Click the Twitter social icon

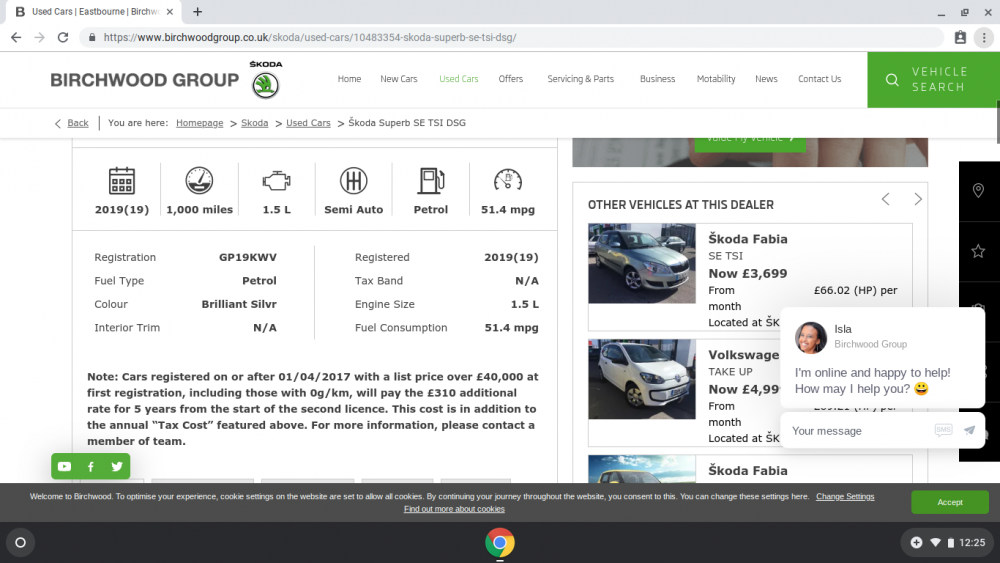click(x=117, y=467)
